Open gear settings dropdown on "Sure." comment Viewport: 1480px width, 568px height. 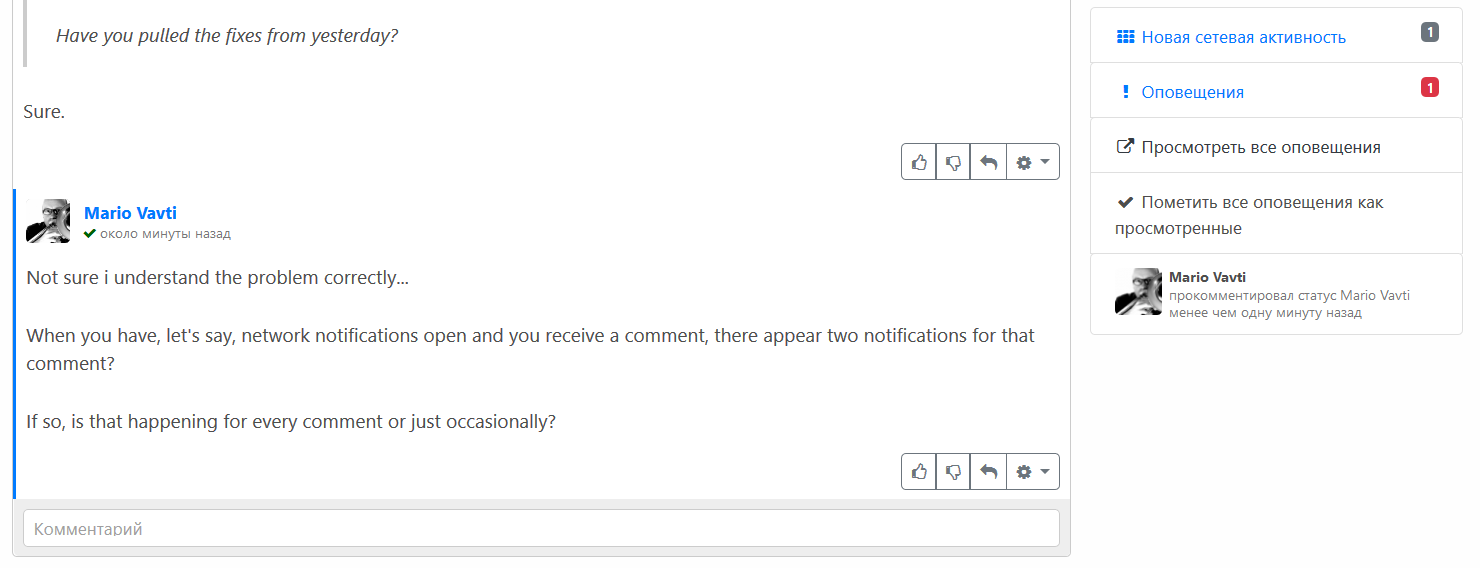(x=1032, y=162)
